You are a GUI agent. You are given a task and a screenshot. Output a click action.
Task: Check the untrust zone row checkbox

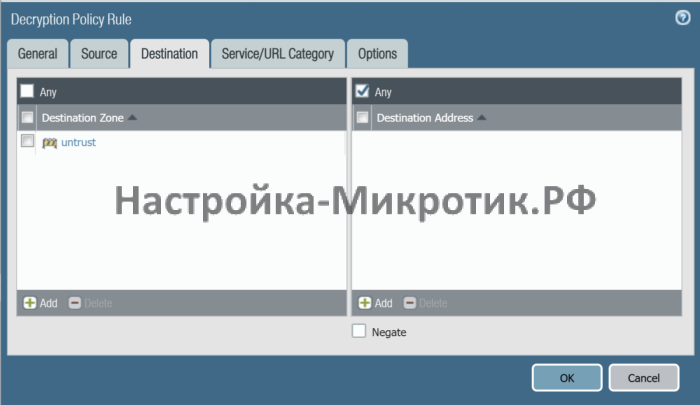tap(27, 141)
